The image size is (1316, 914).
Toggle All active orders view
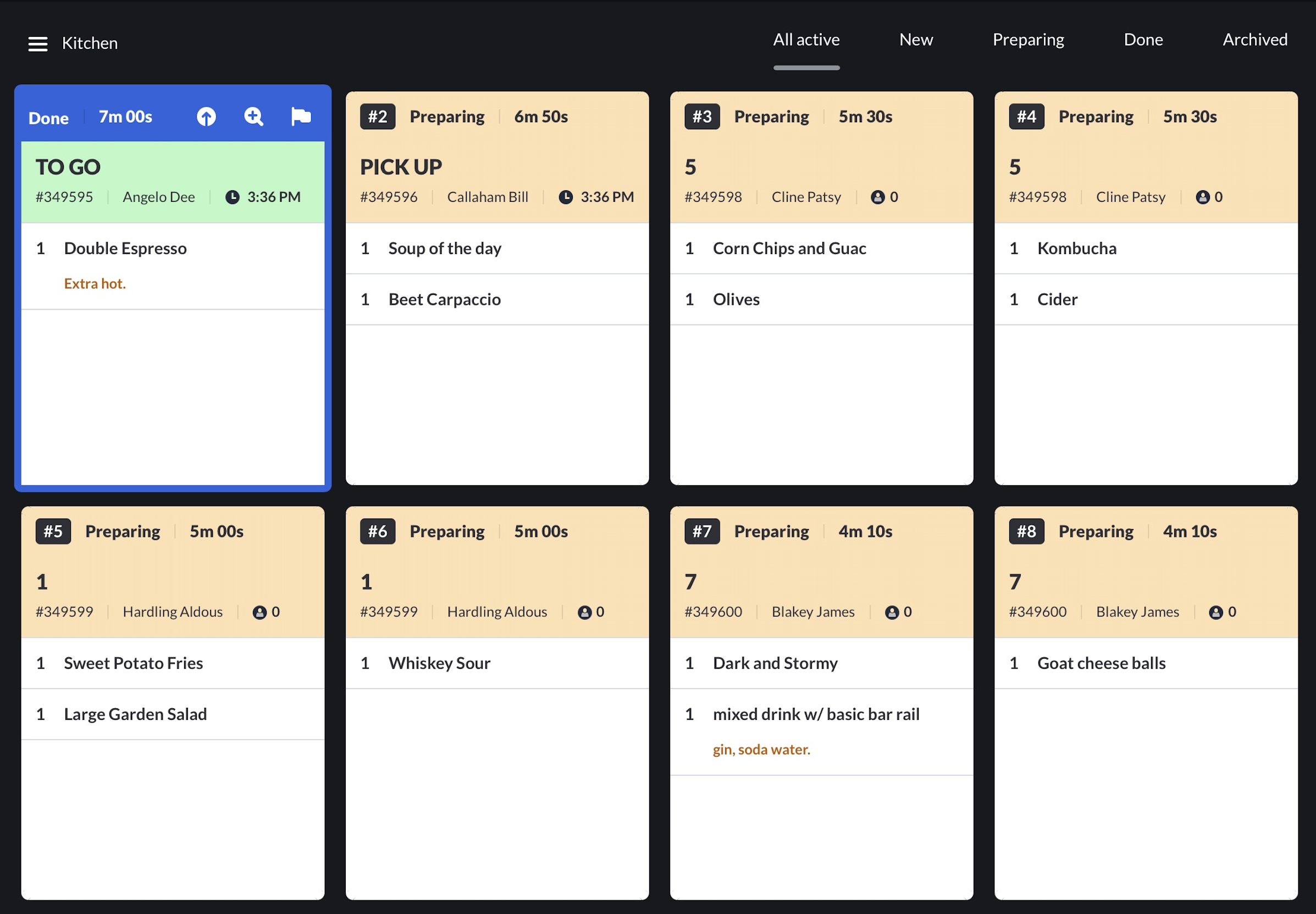tap(806, 40)
